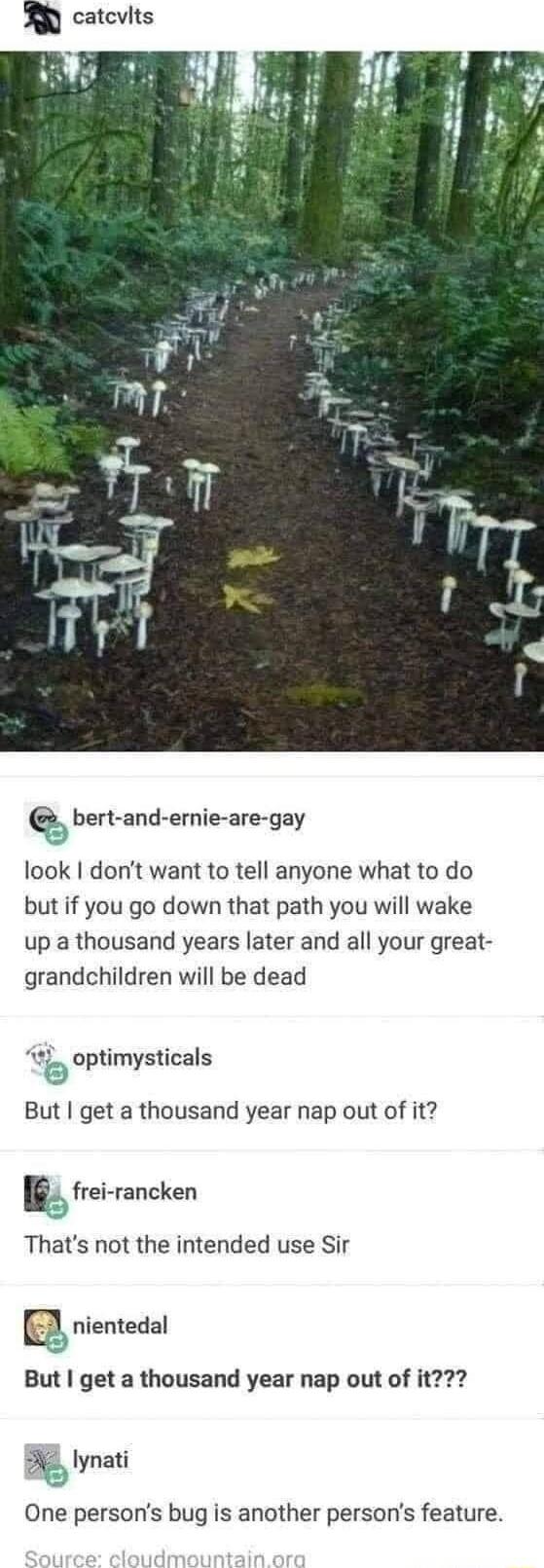The height and width of the screenshot is (1568, 544).
Task: Visit nientedal username link
Action: [121, 1326]
